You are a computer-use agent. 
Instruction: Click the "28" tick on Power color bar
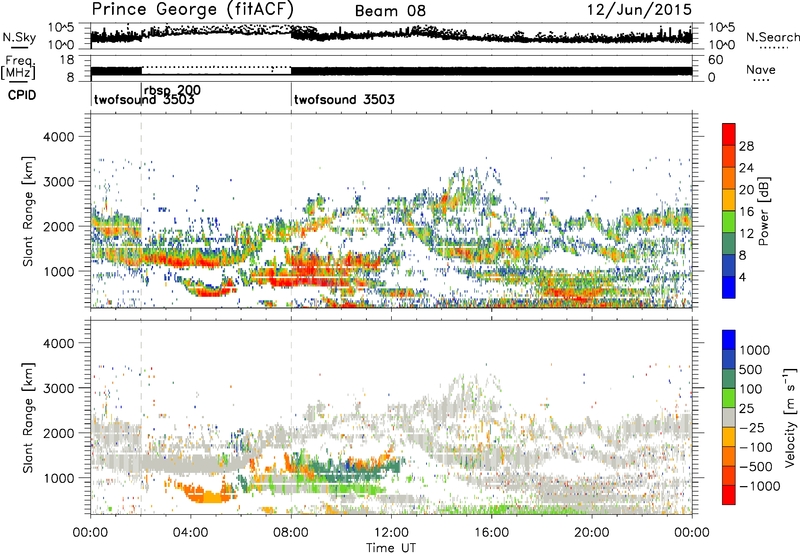point(746,146)
